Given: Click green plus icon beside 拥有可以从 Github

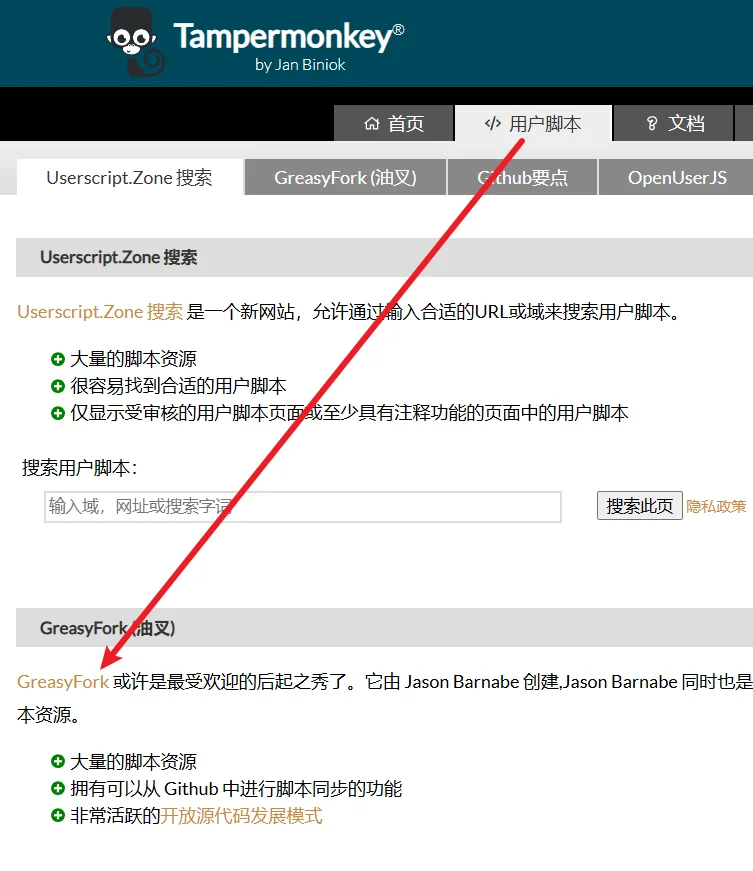Looking at the screenshot, I should pos(58,788).
